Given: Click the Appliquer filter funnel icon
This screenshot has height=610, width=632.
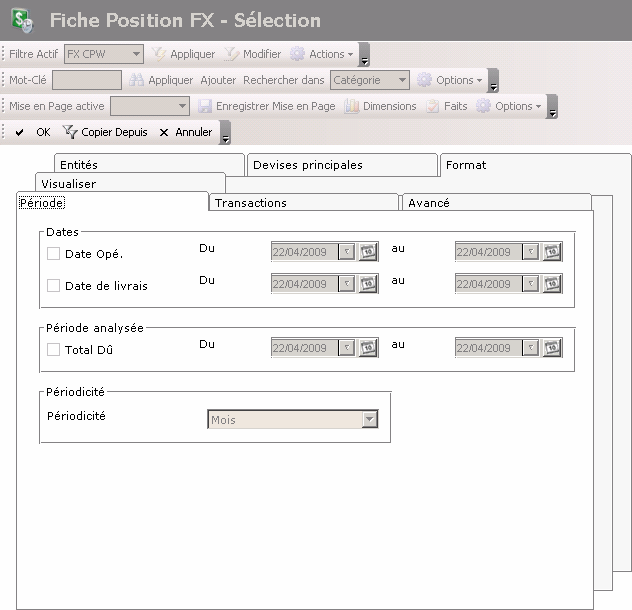Looking at the screenshot, I should point(158,54).
